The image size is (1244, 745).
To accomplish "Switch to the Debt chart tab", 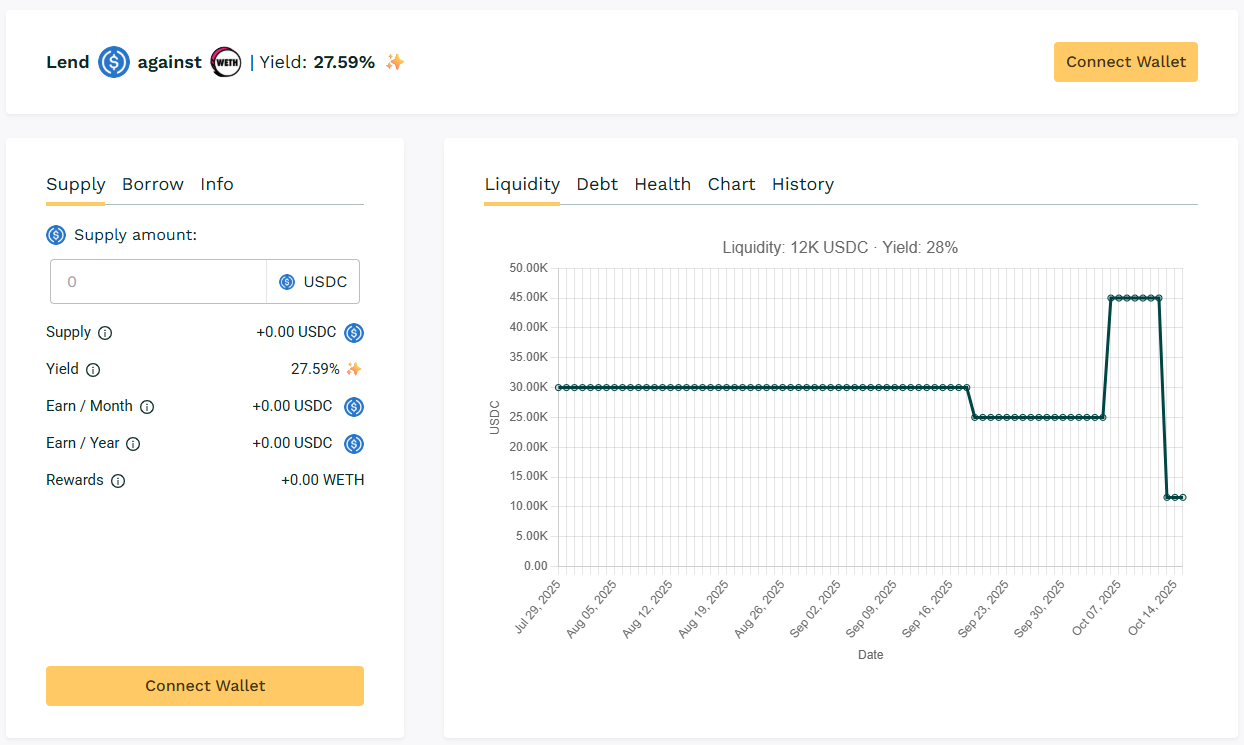I will [x=597, y=184].
